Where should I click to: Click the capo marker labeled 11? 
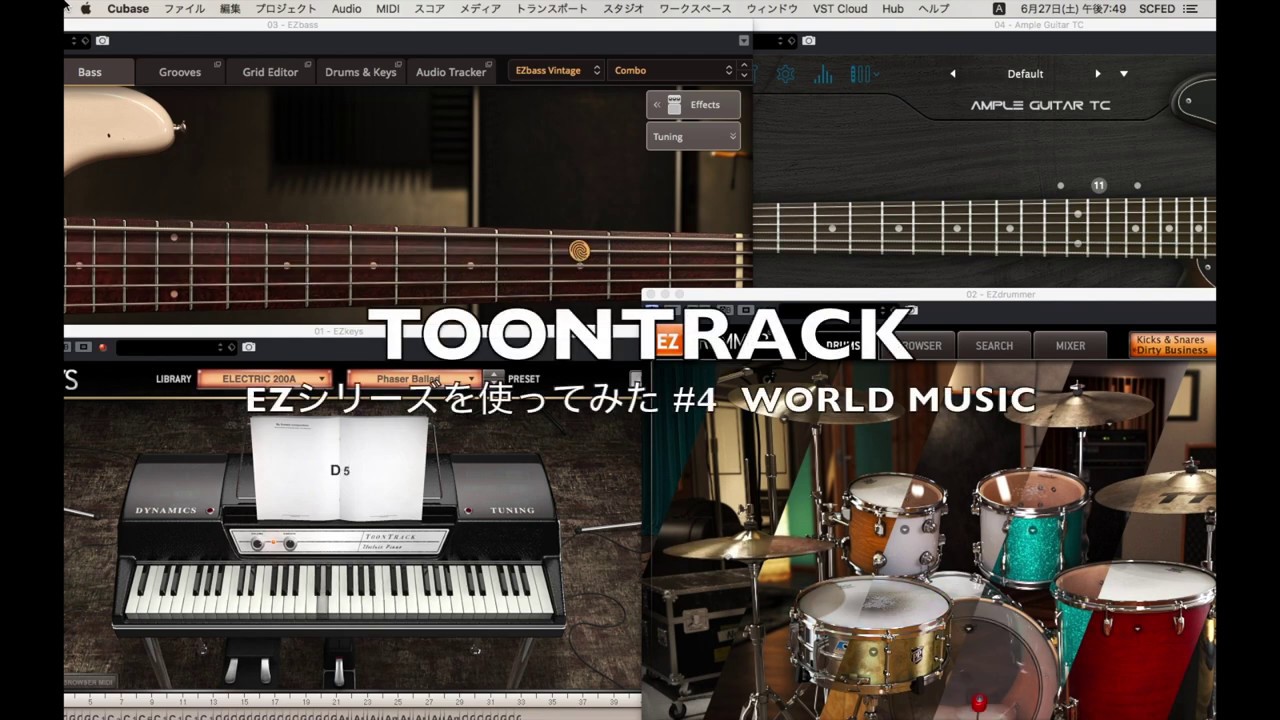coord(1098,185)
